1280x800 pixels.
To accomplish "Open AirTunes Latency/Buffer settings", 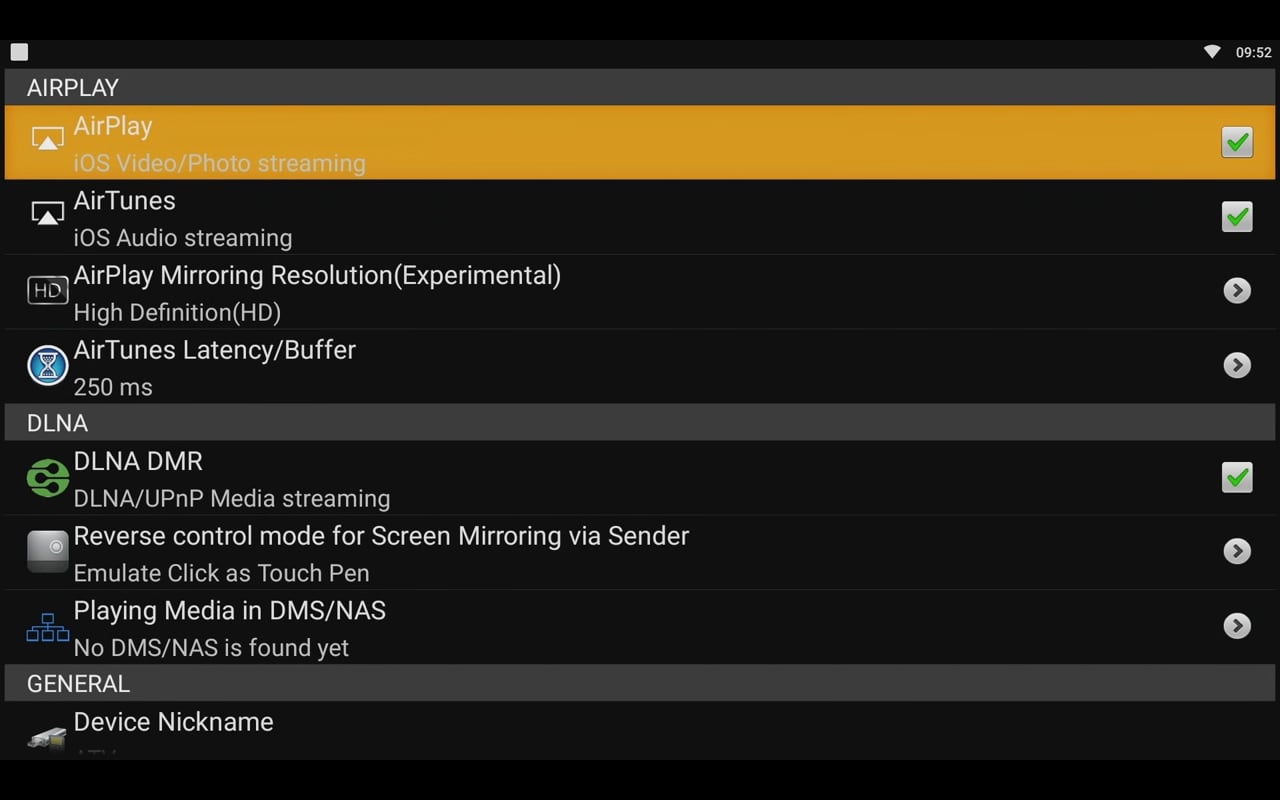I will (1237, 365).
